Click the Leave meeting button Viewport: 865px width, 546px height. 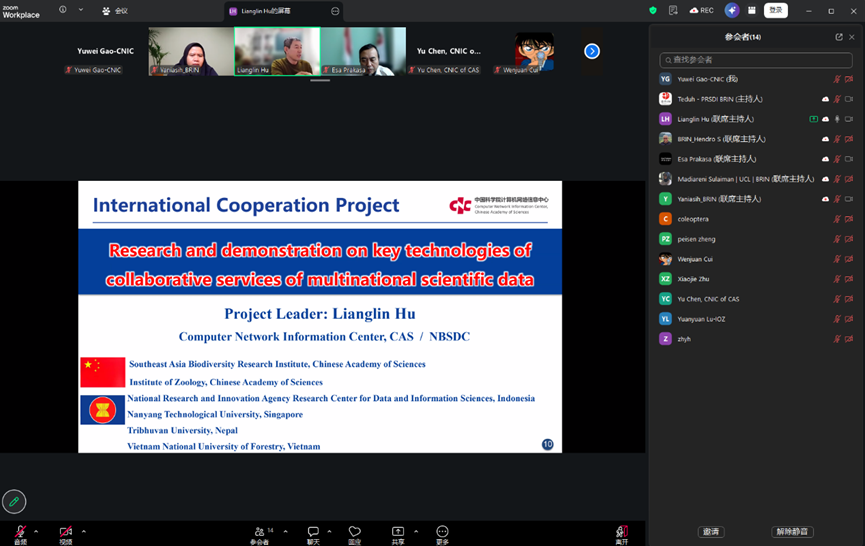tap(621, 532)
